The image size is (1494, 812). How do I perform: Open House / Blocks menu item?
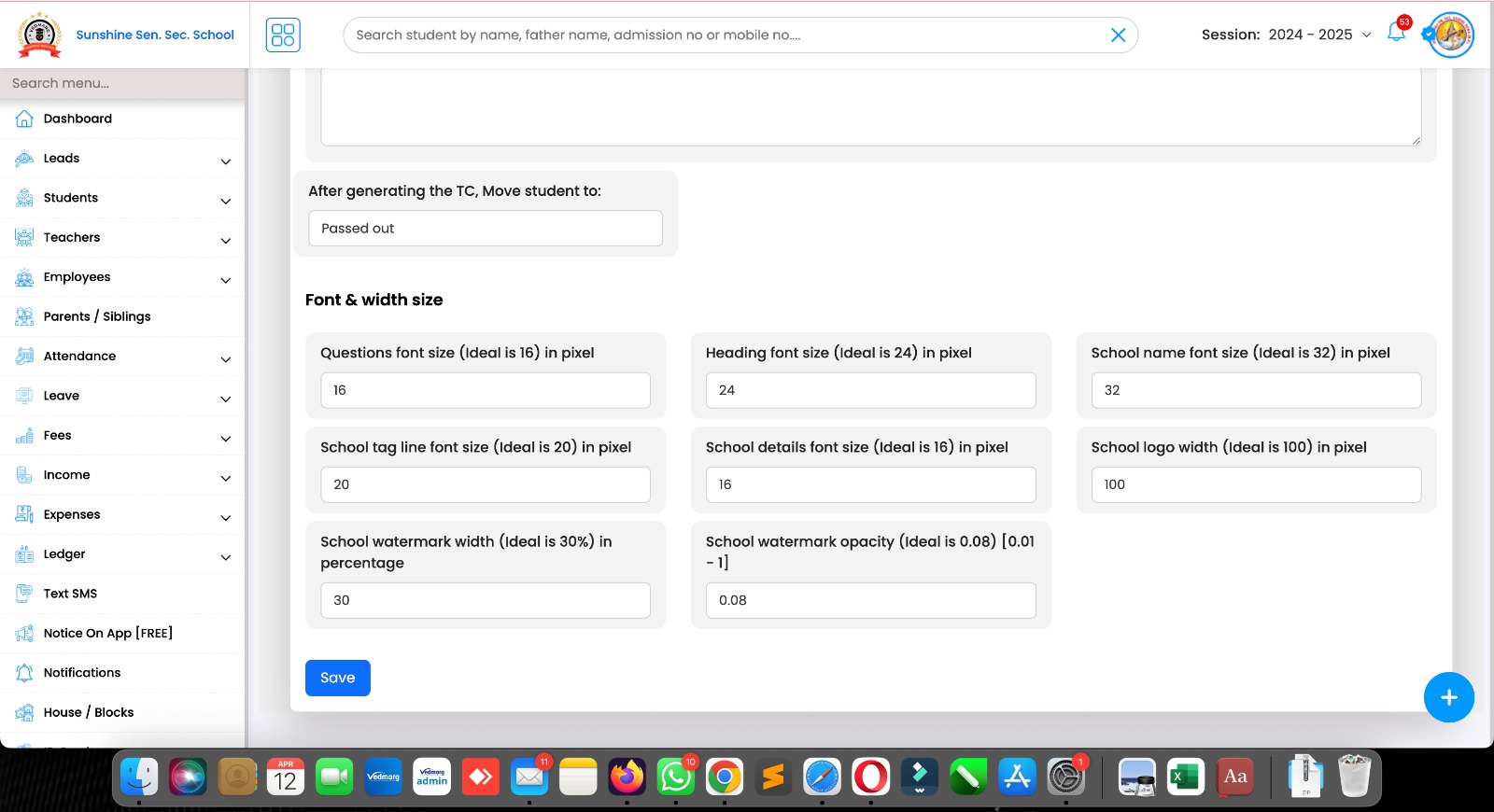(122, 712)
